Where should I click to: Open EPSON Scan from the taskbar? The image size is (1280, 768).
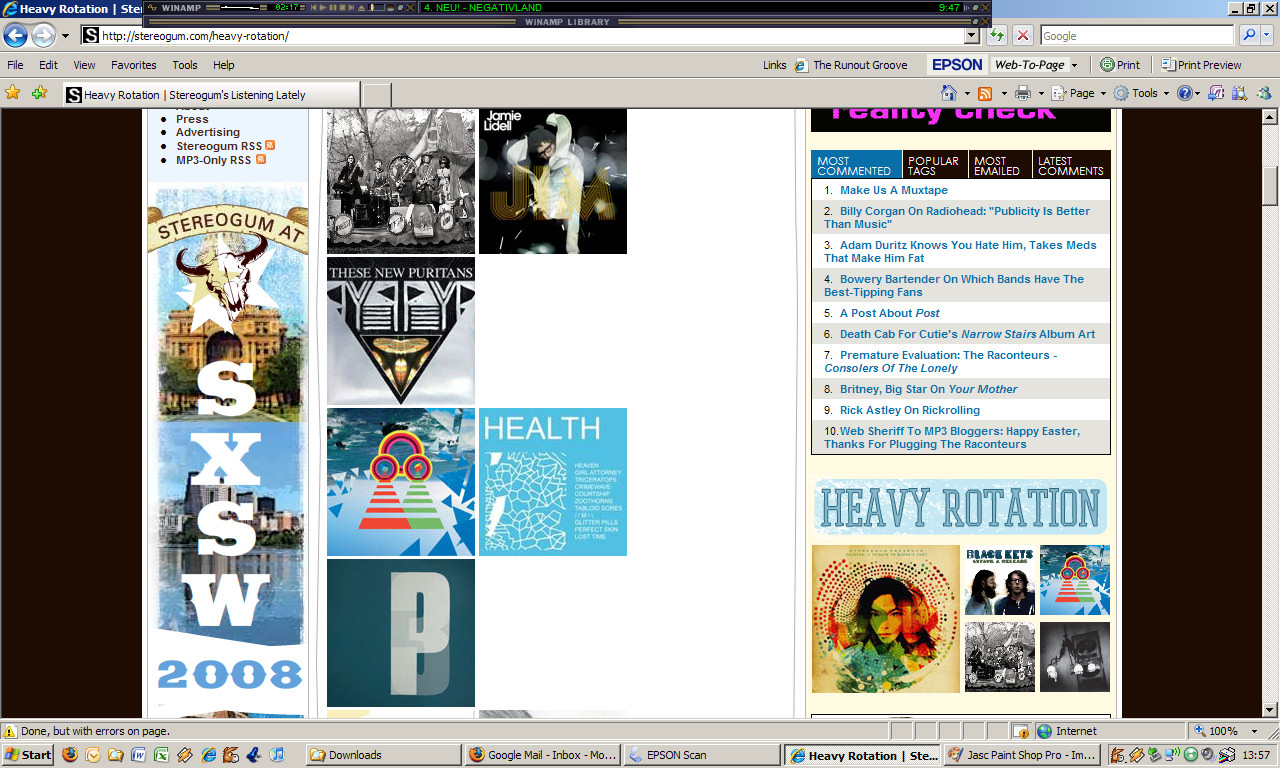[702, 755]
